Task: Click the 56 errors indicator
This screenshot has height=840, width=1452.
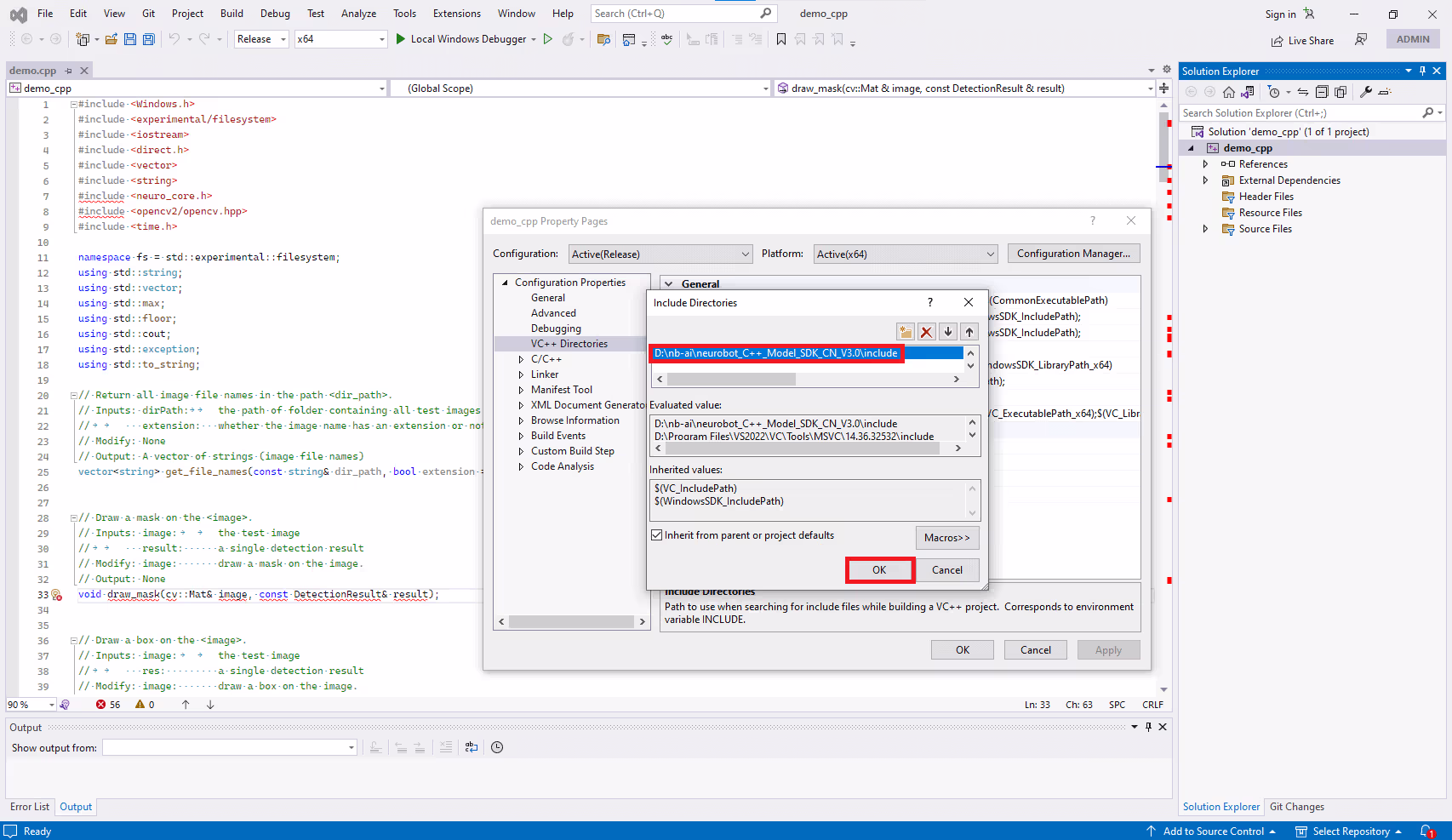Action: pos(108,705)
